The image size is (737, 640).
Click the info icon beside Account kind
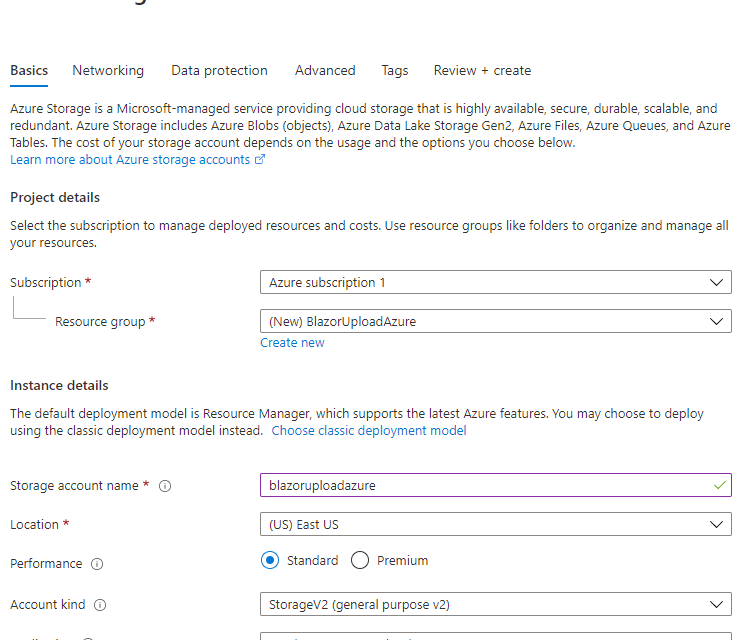click(100, 605)
